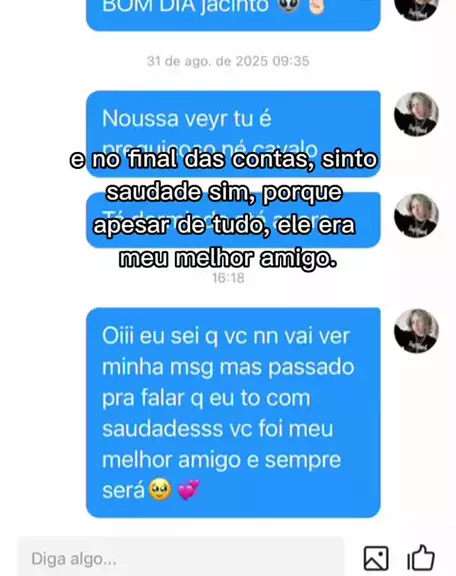Select the 'BOM DIA jacinto' message bubble
The image size is (456, 576).
point(233,15)
